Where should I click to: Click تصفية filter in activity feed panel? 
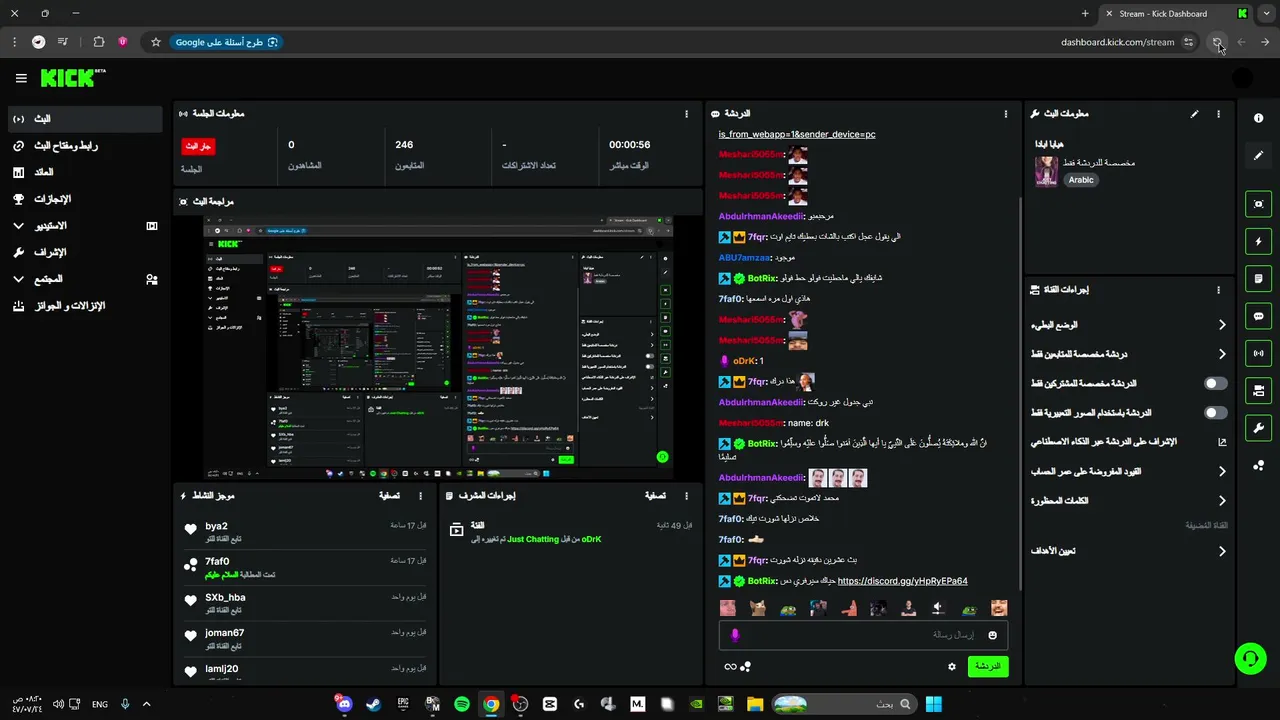click(x=389, y=496)
